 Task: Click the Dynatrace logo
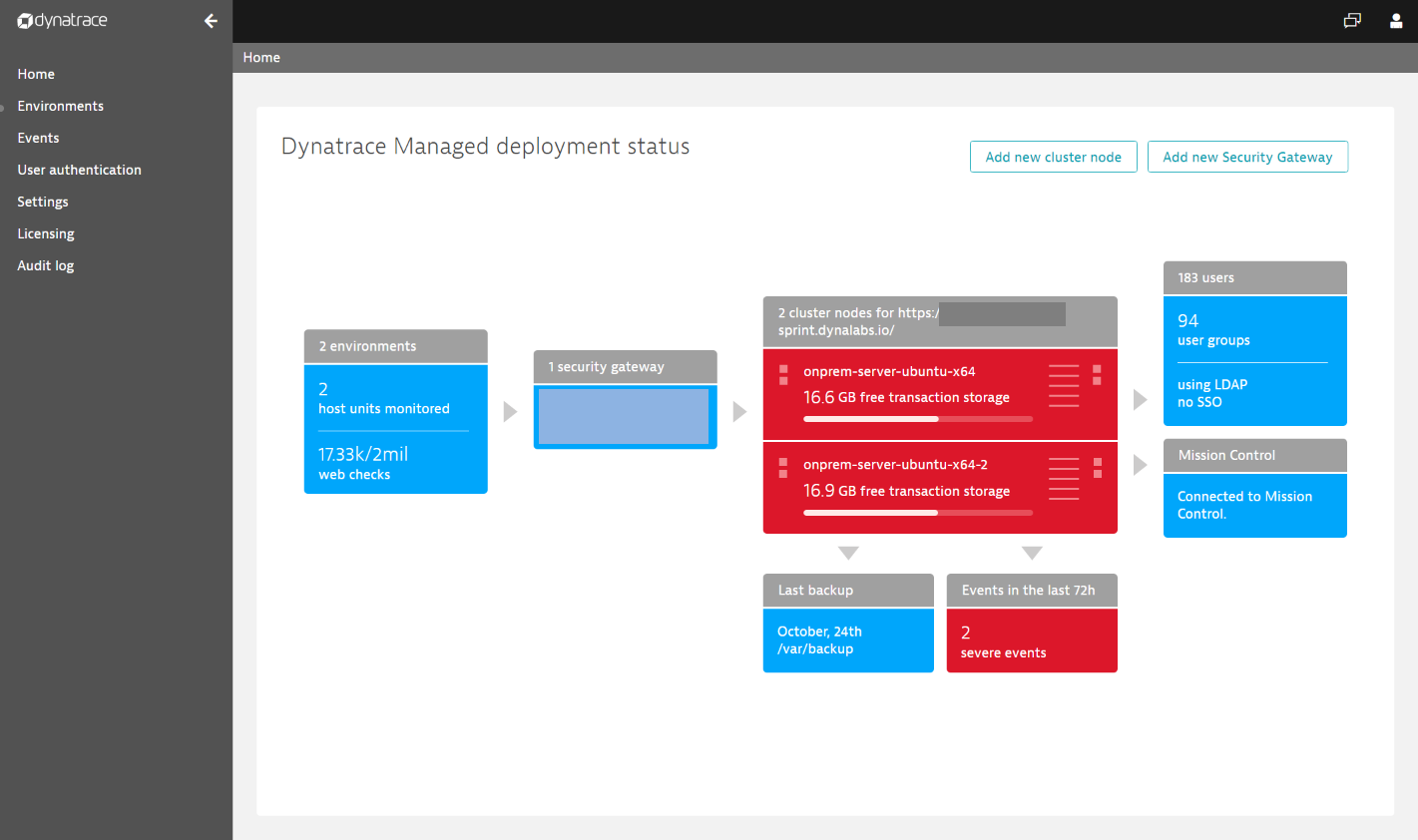click(62, 21)
